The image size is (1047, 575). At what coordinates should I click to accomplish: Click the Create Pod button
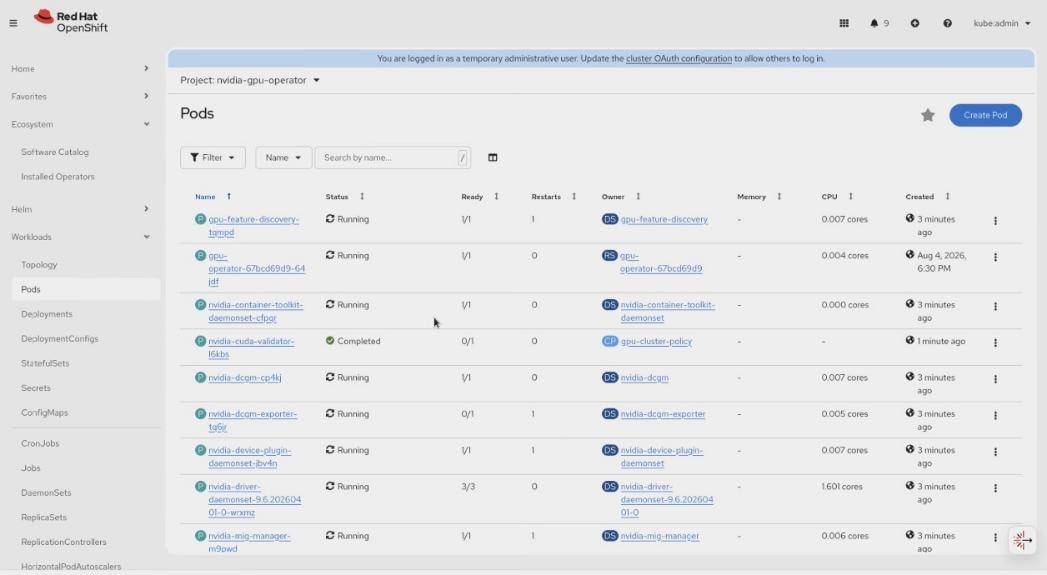985,115
